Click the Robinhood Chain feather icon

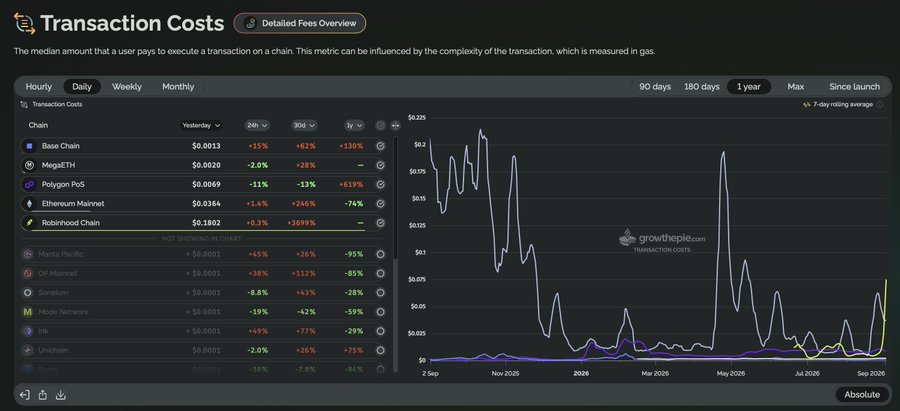click(29, 223)
